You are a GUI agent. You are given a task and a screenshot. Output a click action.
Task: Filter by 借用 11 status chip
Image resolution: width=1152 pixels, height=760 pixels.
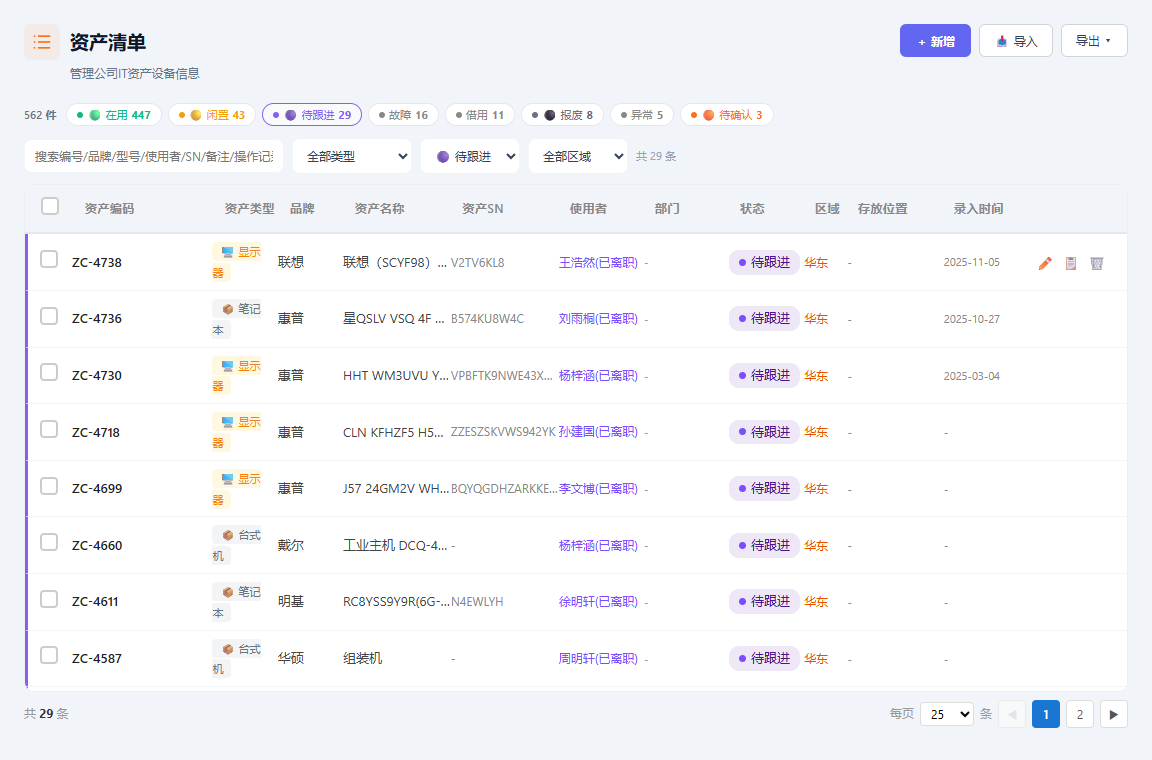480,115
